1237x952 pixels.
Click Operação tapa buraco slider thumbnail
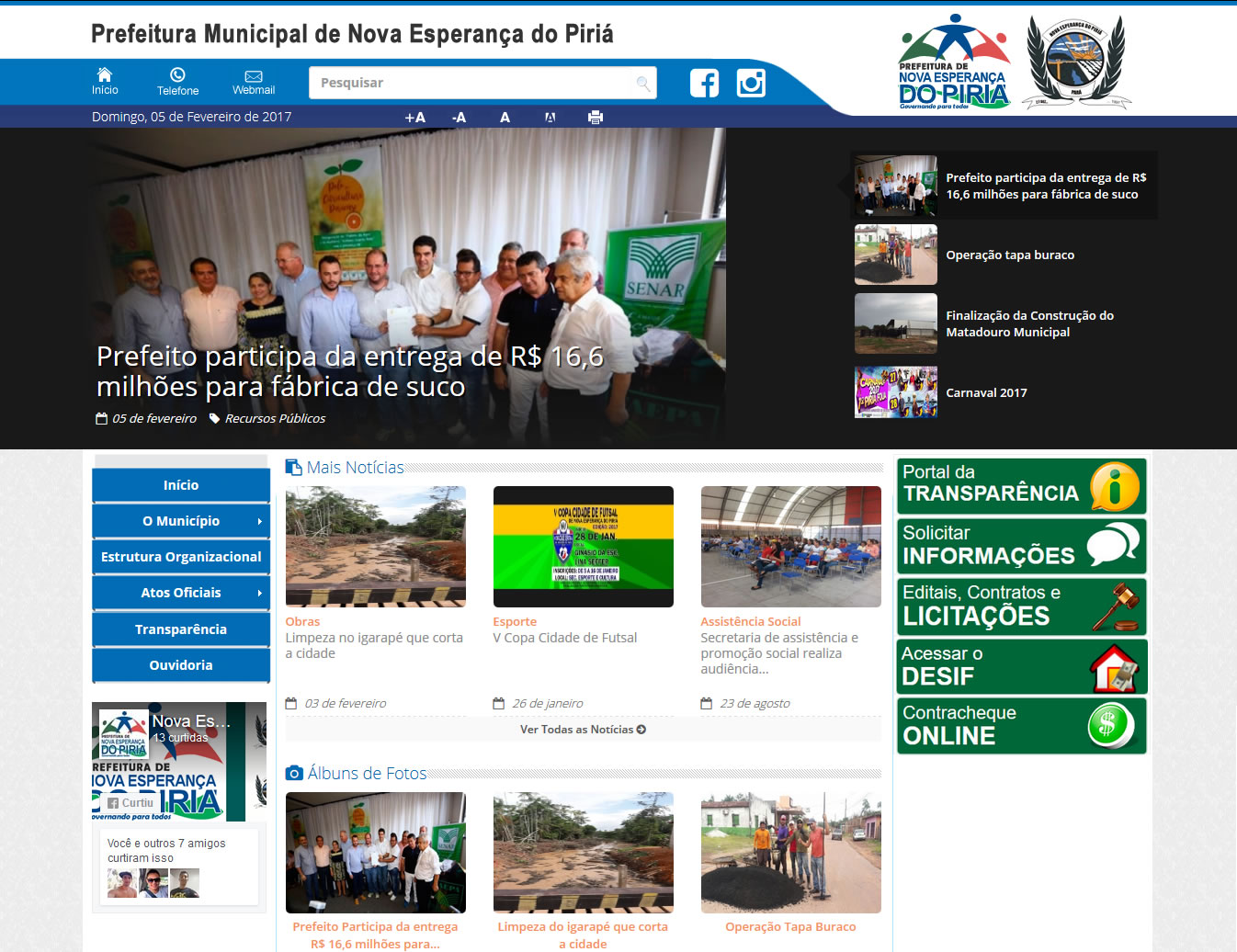[896, 255]
